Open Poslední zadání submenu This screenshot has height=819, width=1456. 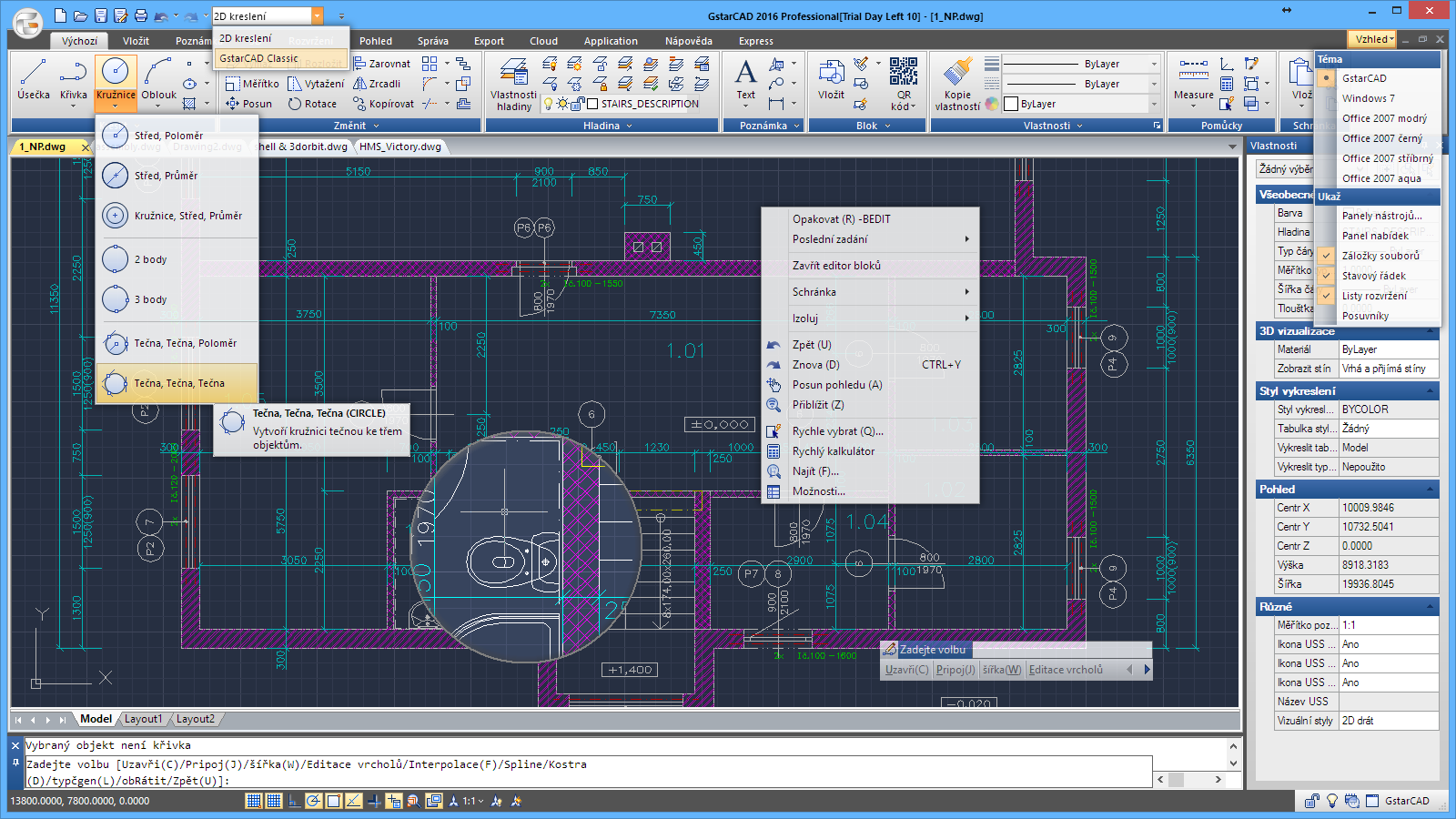880,239
